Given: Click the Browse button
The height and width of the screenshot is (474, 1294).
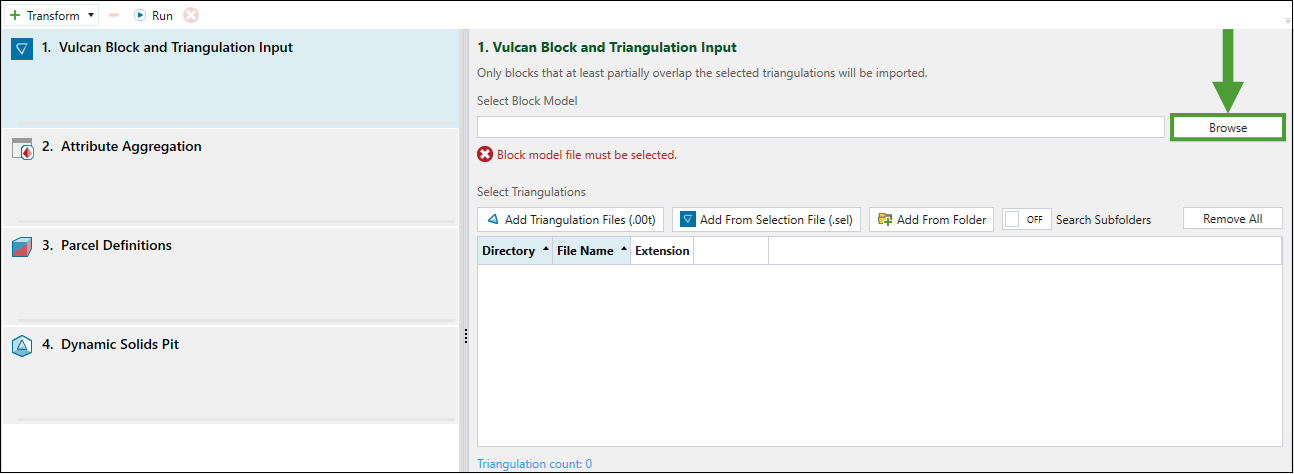Looking at the screenshot, I should coord(1227,128).
